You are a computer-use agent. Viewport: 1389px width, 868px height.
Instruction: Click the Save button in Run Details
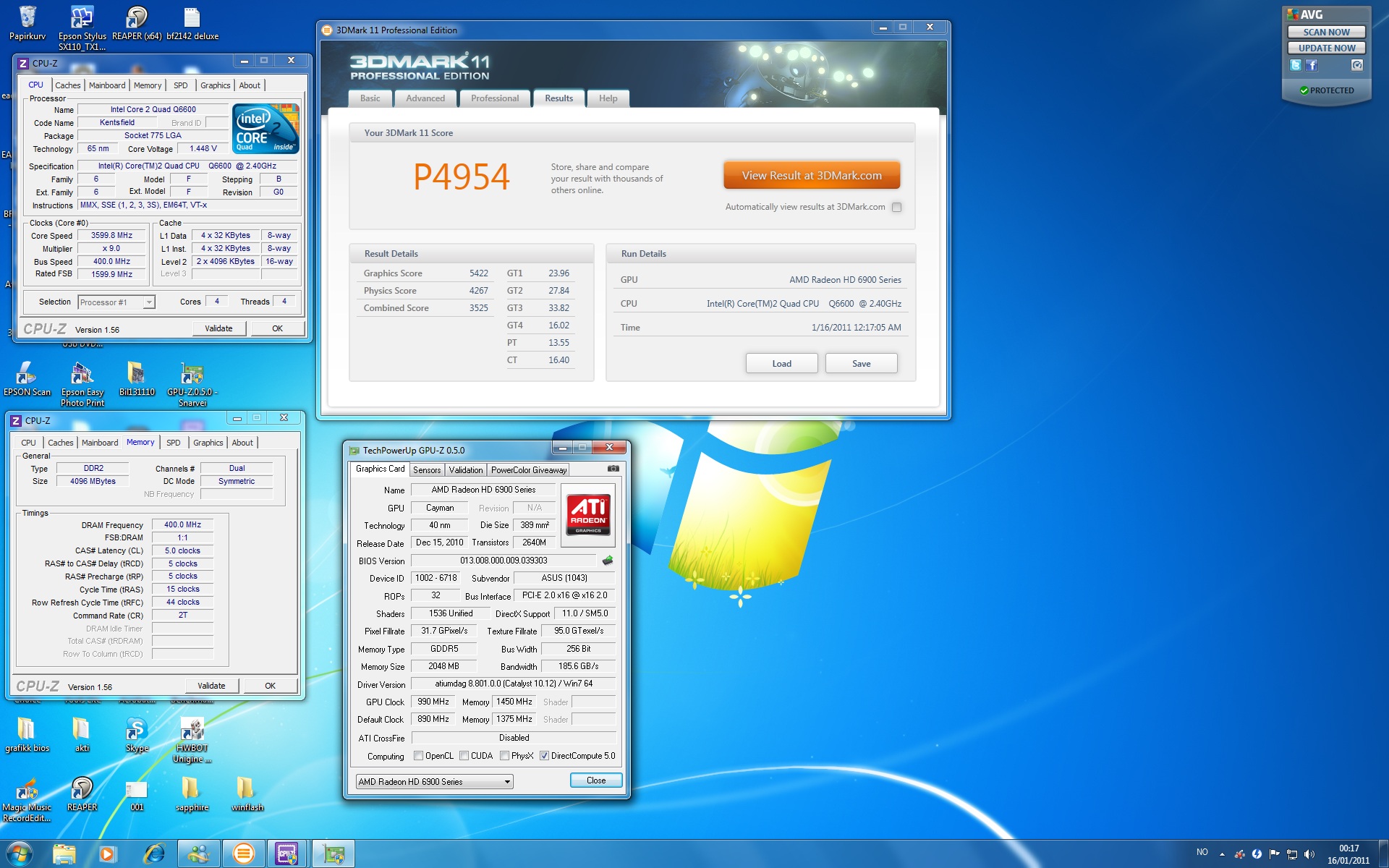(x=861, y=364)
